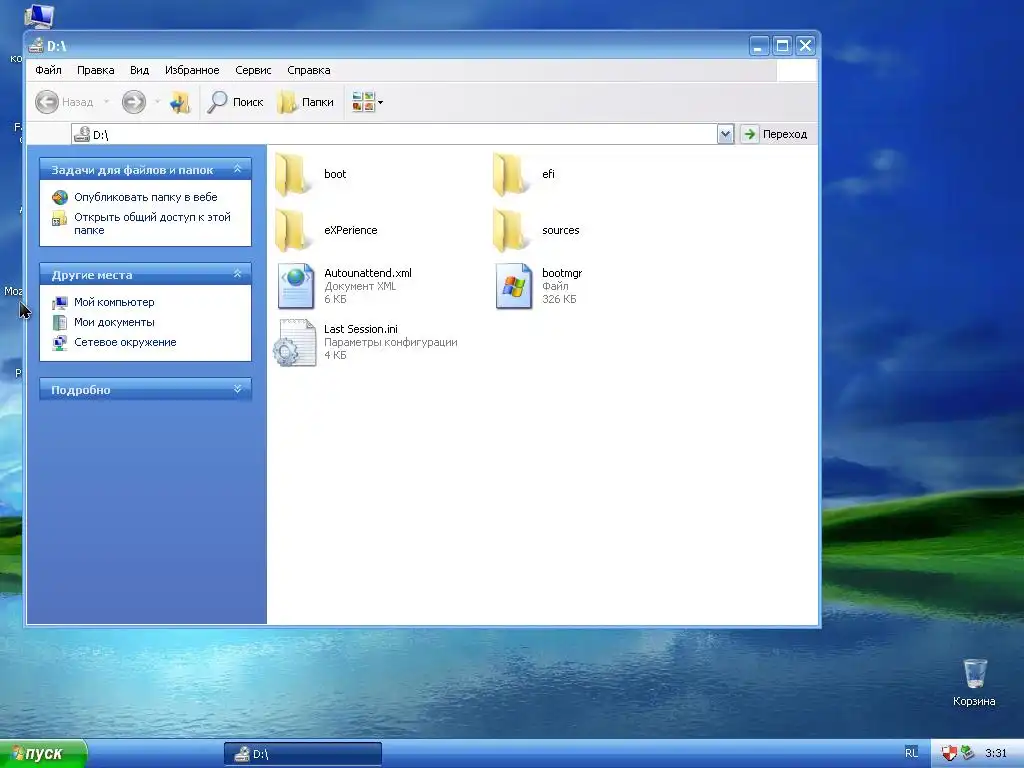Click the computer desktop icon at top-left
The image size is (1024, 768).
point(39,16)
